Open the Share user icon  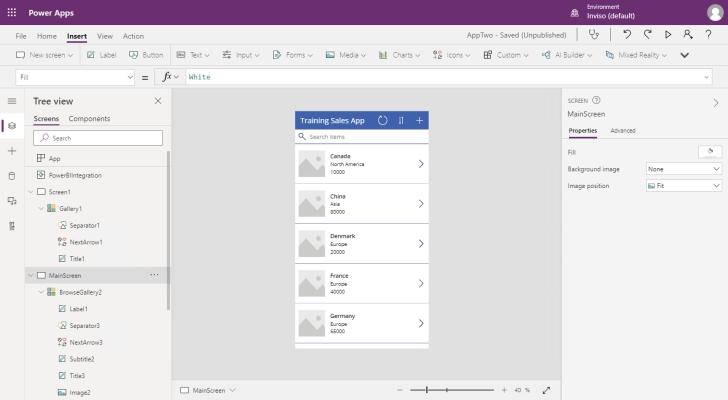[x=688, y=35]
